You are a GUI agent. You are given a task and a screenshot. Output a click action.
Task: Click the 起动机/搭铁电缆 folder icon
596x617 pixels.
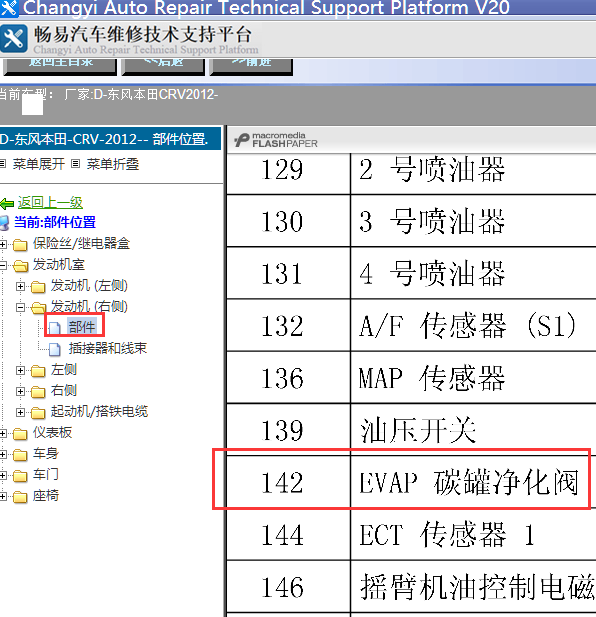click(38, 412)
